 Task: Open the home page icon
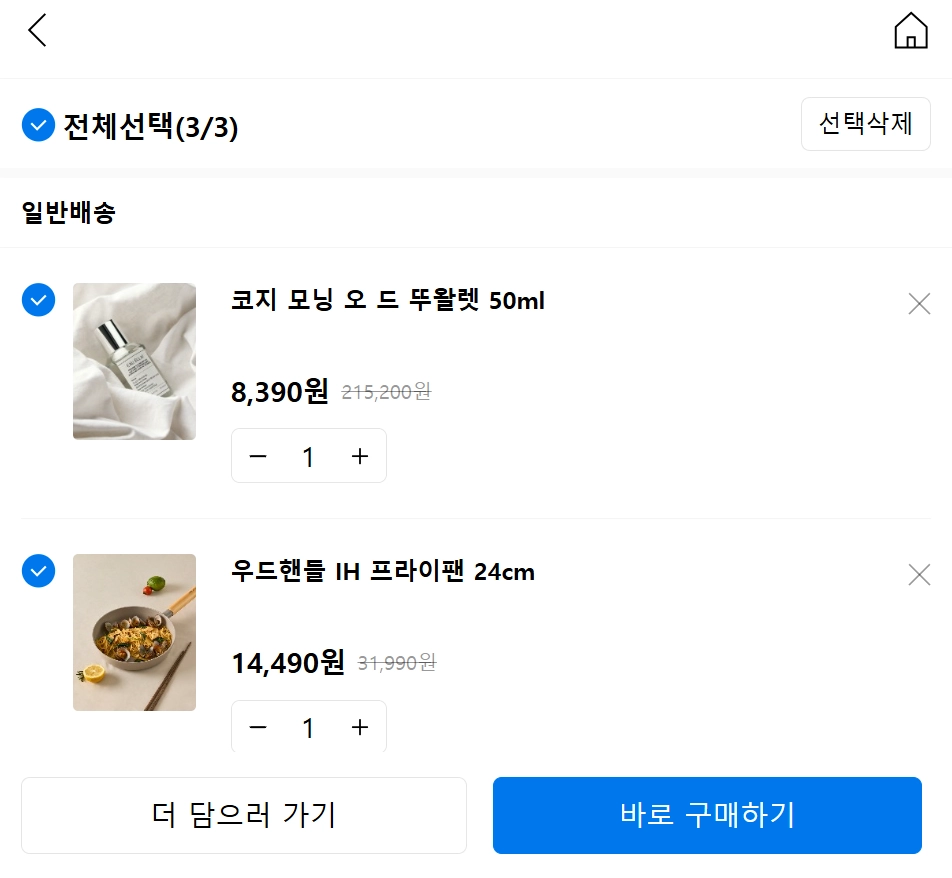(x=910, y=31)
